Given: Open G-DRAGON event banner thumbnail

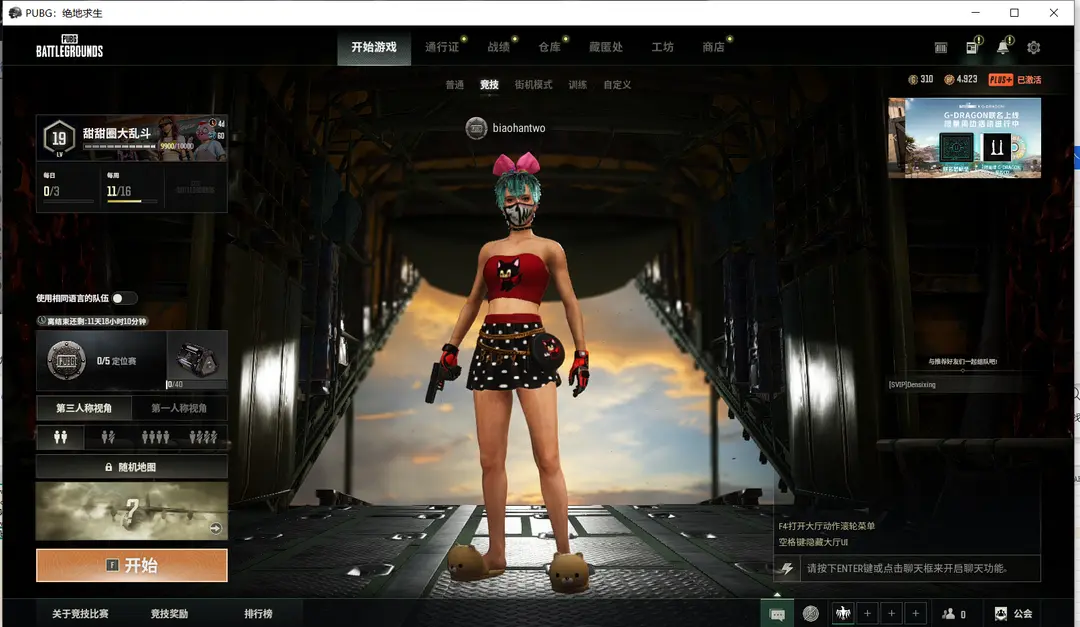Looking at the screenshot, I should [x=964, y=138].
